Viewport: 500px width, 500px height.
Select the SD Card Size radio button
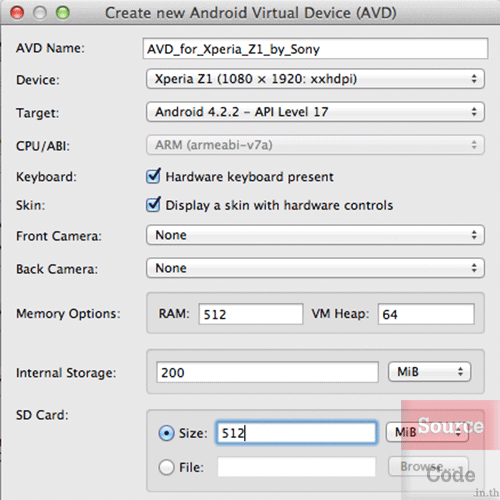[x=166, y=433]
